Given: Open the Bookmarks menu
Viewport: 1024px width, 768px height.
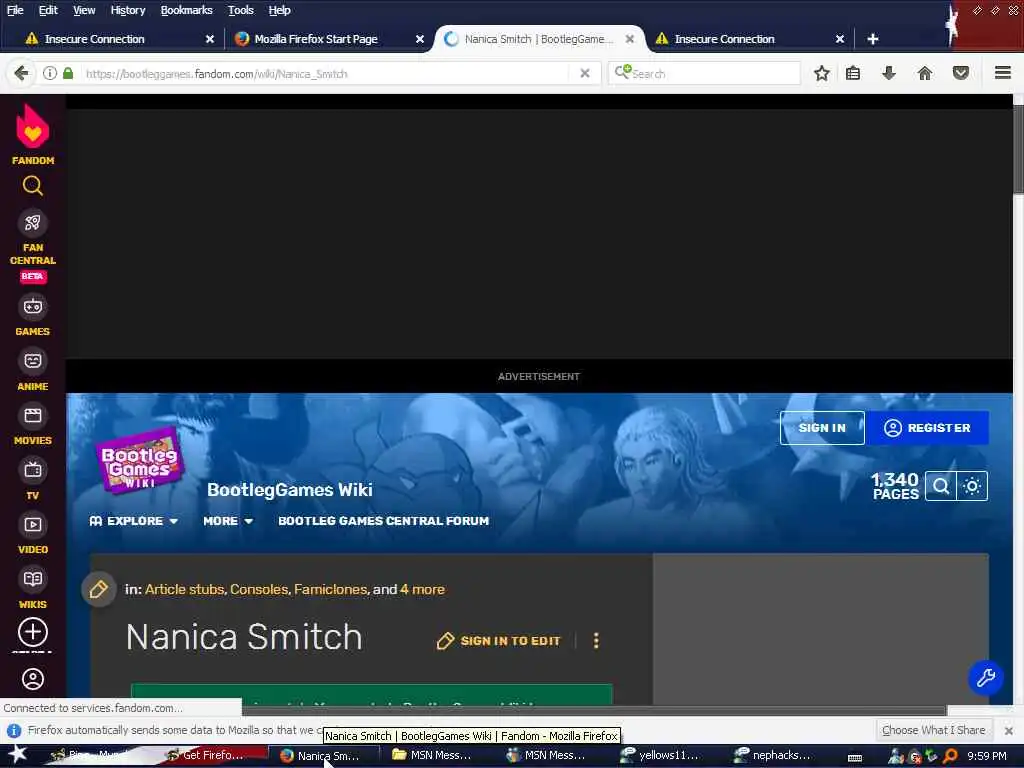Looking at the screenshot, I should coord(186,10).
